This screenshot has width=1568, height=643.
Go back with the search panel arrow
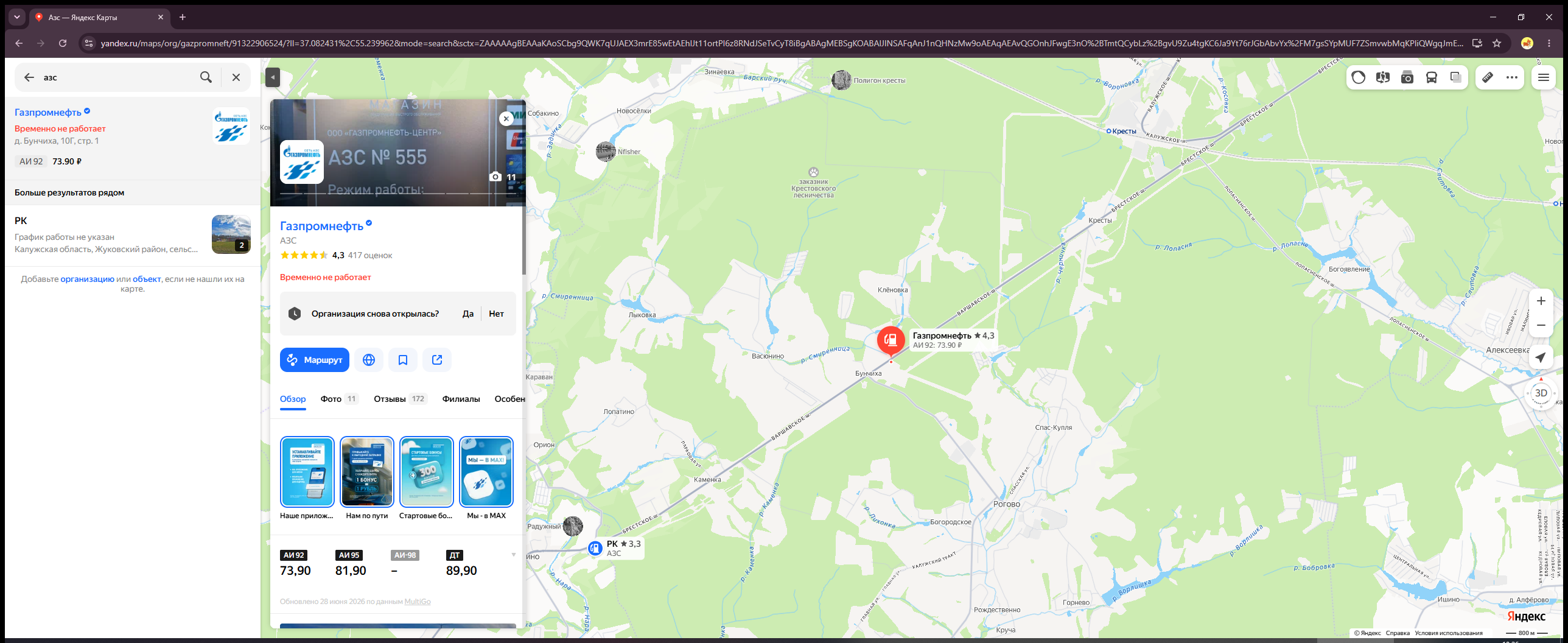(x=29, y=77)
